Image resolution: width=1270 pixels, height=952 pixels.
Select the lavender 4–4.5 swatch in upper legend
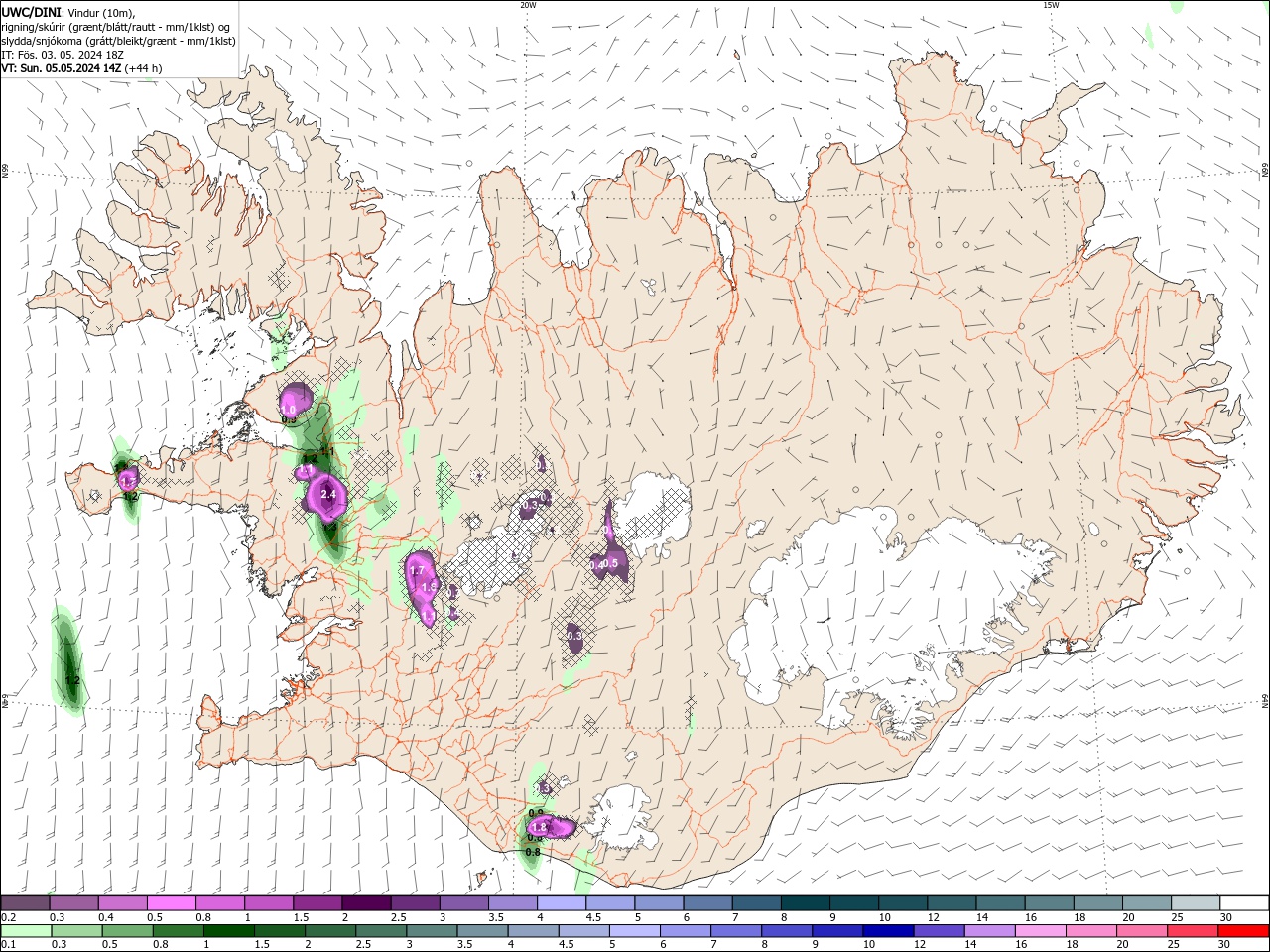click(x=561, y=903)
